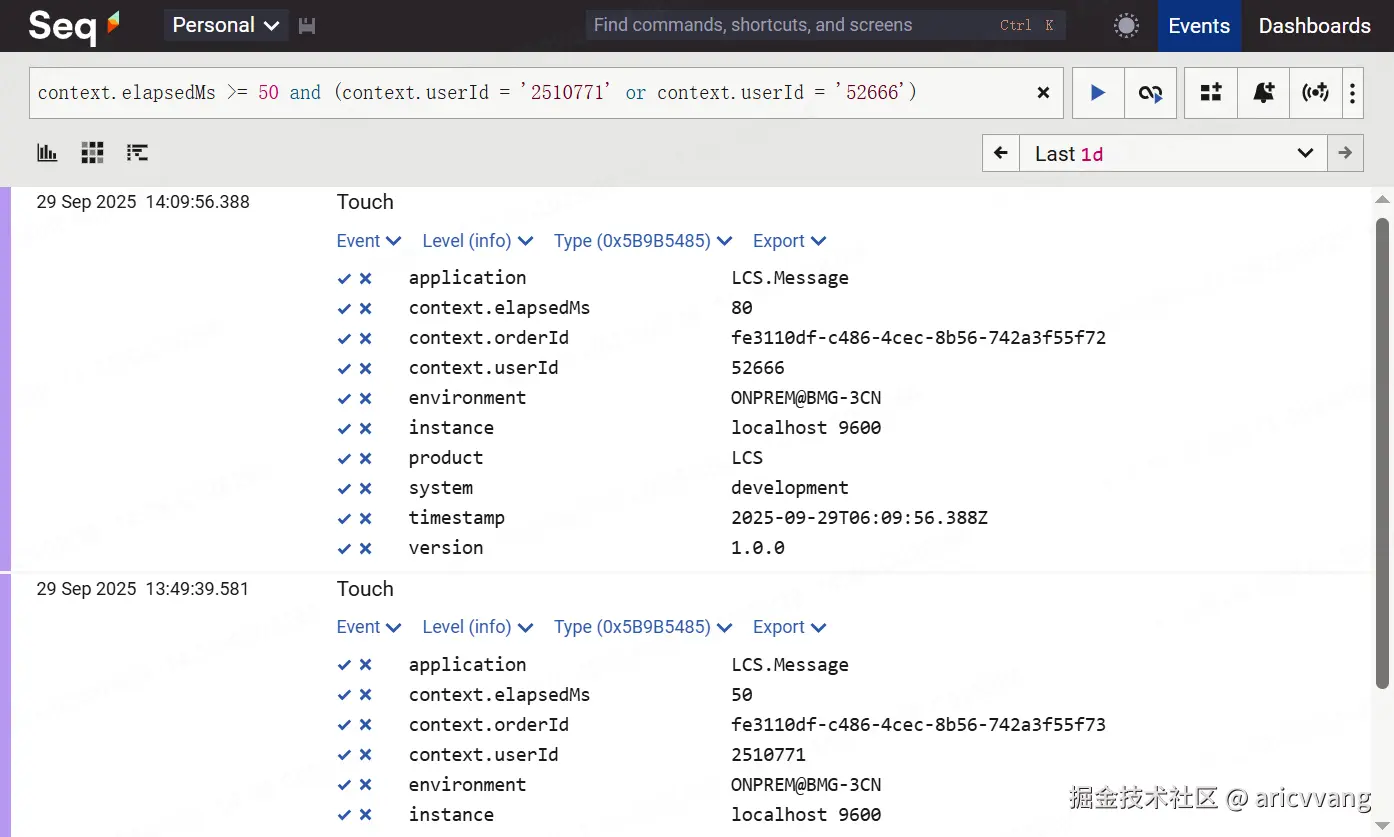This screenshot has width=1394, height=837.
Task: Clear the query with the X button
Action: pyautogui.click(x=1043, y=93)
